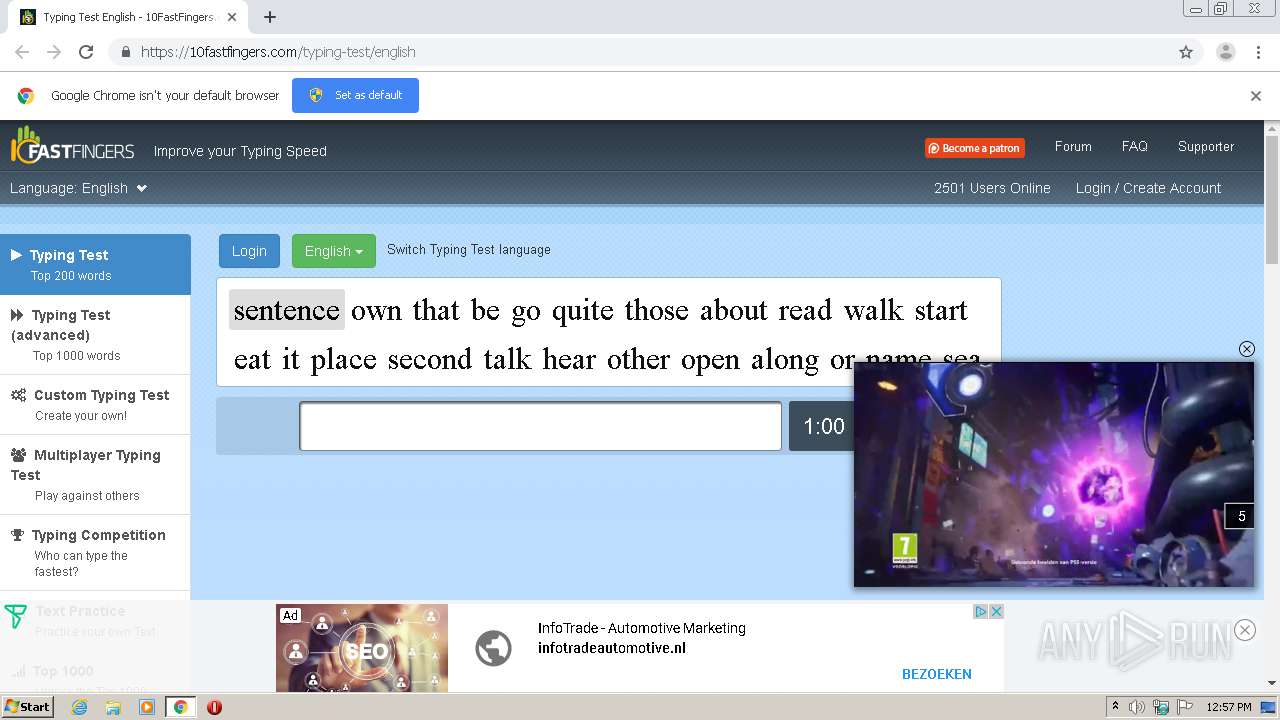Click the Chrome taskbar icon
Viewport: 1280px width, 720px height.
(x=180, y=707)
